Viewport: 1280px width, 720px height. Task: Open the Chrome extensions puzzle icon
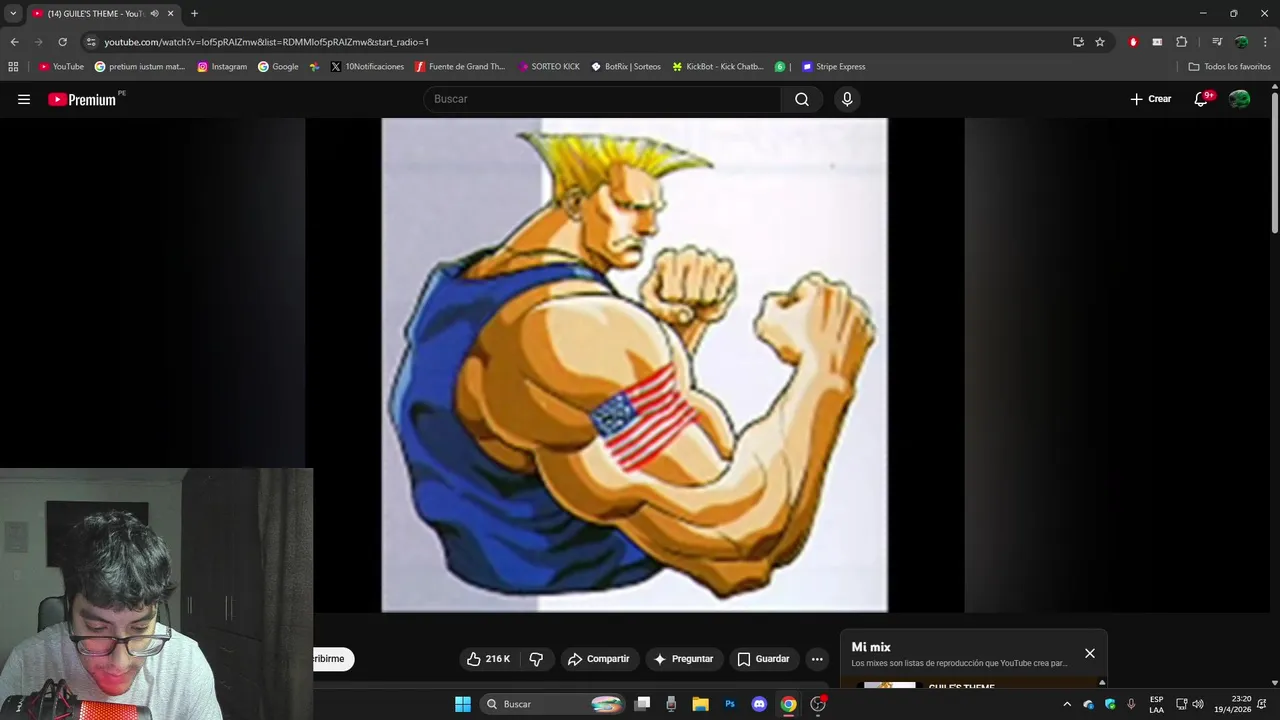point(1182,42)
